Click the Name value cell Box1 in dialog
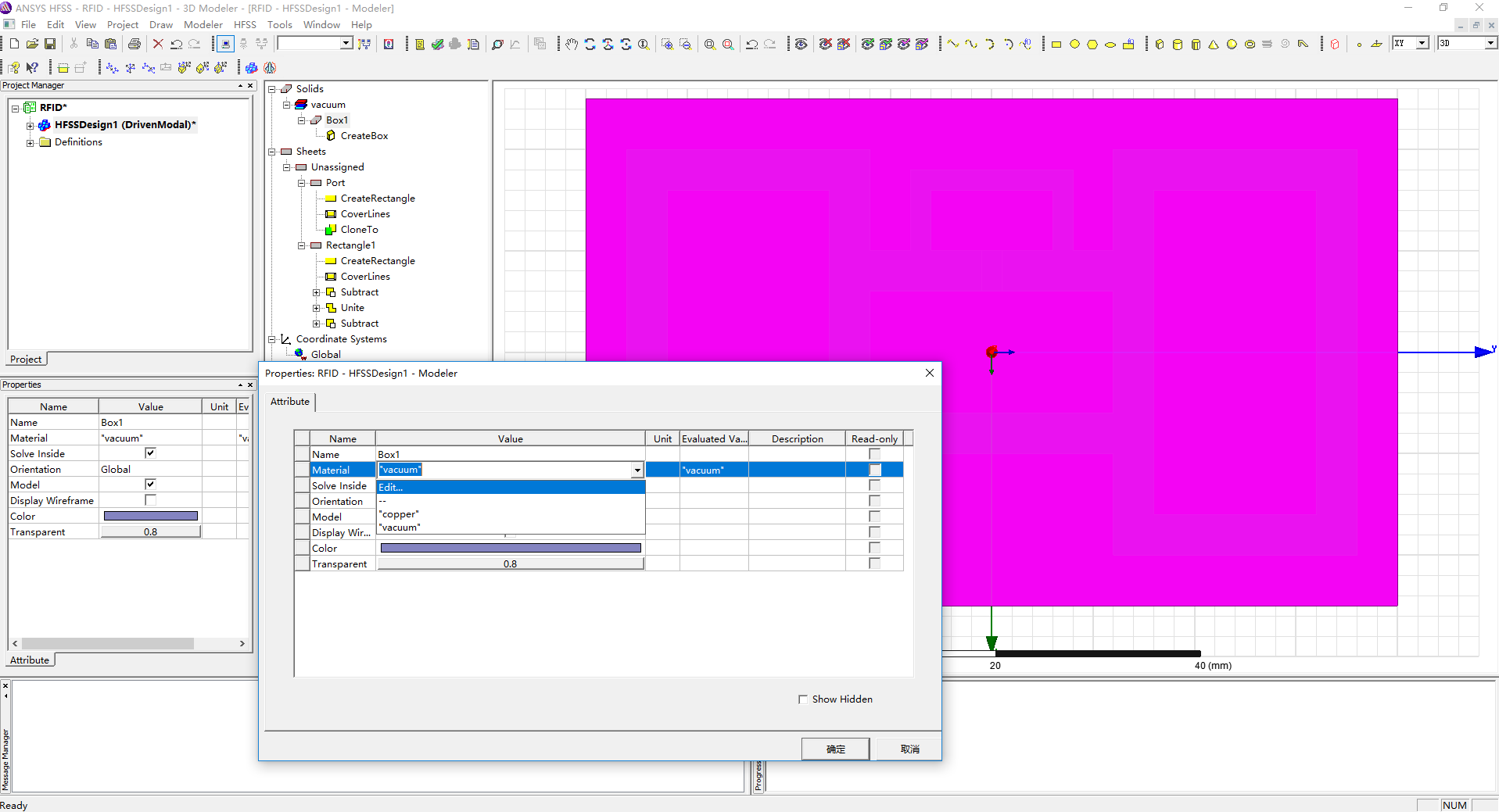 click(x=511, y=454)
